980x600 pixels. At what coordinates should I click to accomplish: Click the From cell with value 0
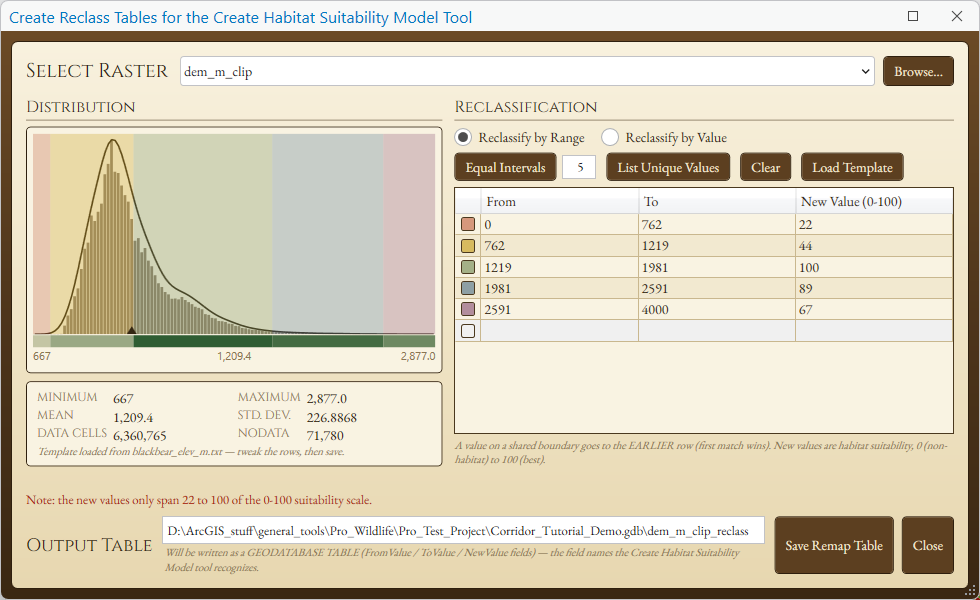coord(559,224)
